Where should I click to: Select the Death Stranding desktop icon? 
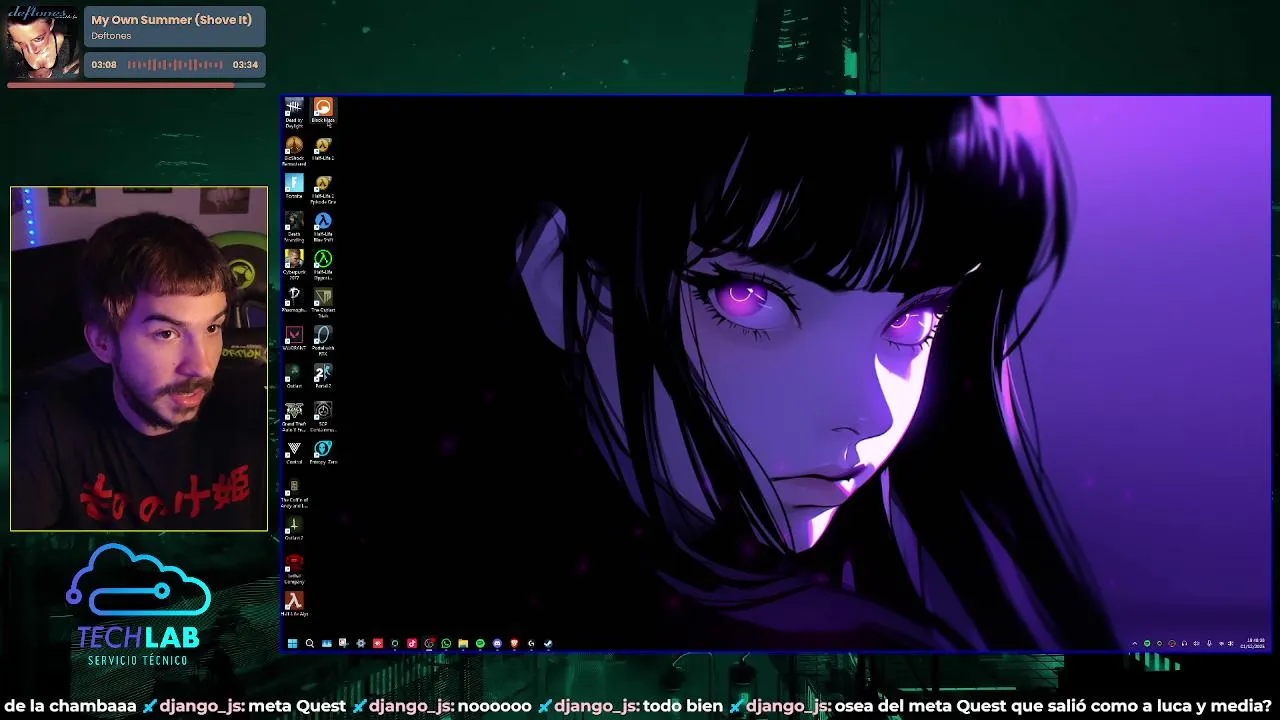(x=294, y=227)
